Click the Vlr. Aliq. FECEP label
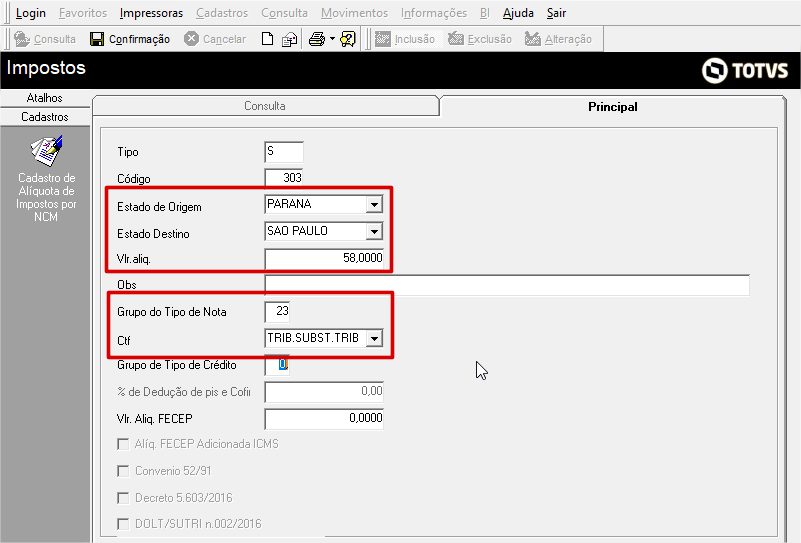The width and height of the screenshot is (801, 543). 155,419
